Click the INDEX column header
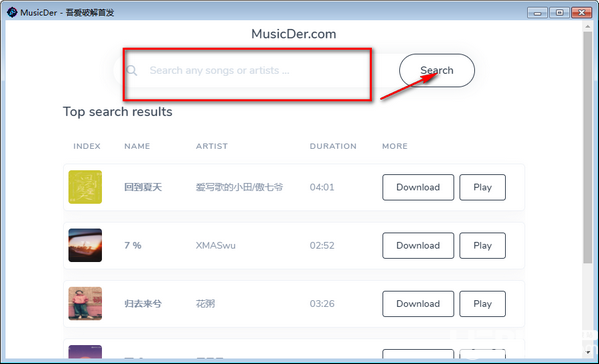The image size is (599, 364). [87, 146]
